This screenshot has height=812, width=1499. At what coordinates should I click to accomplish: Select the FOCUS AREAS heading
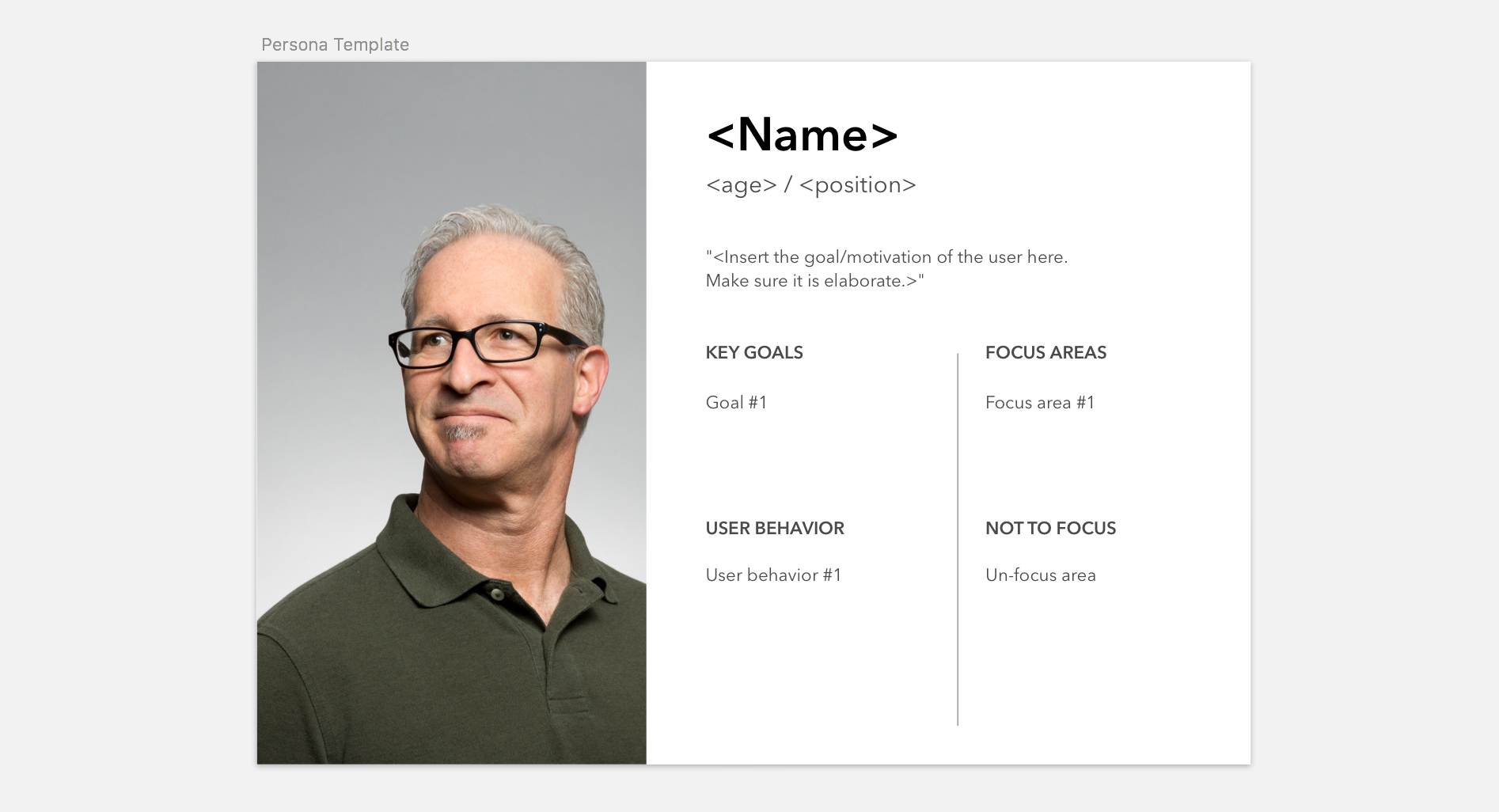(x=1046, y=353)
